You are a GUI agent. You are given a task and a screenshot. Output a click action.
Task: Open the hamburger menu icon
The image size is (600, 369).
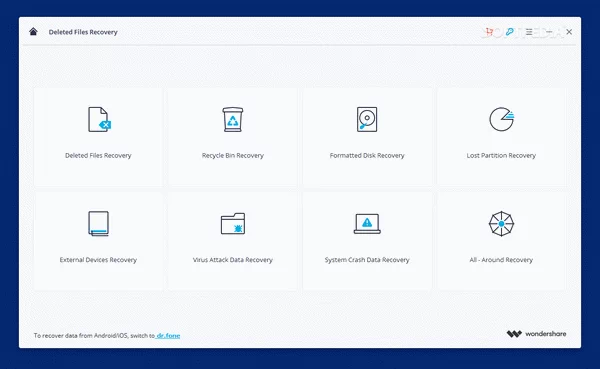(x=529, y=32)
